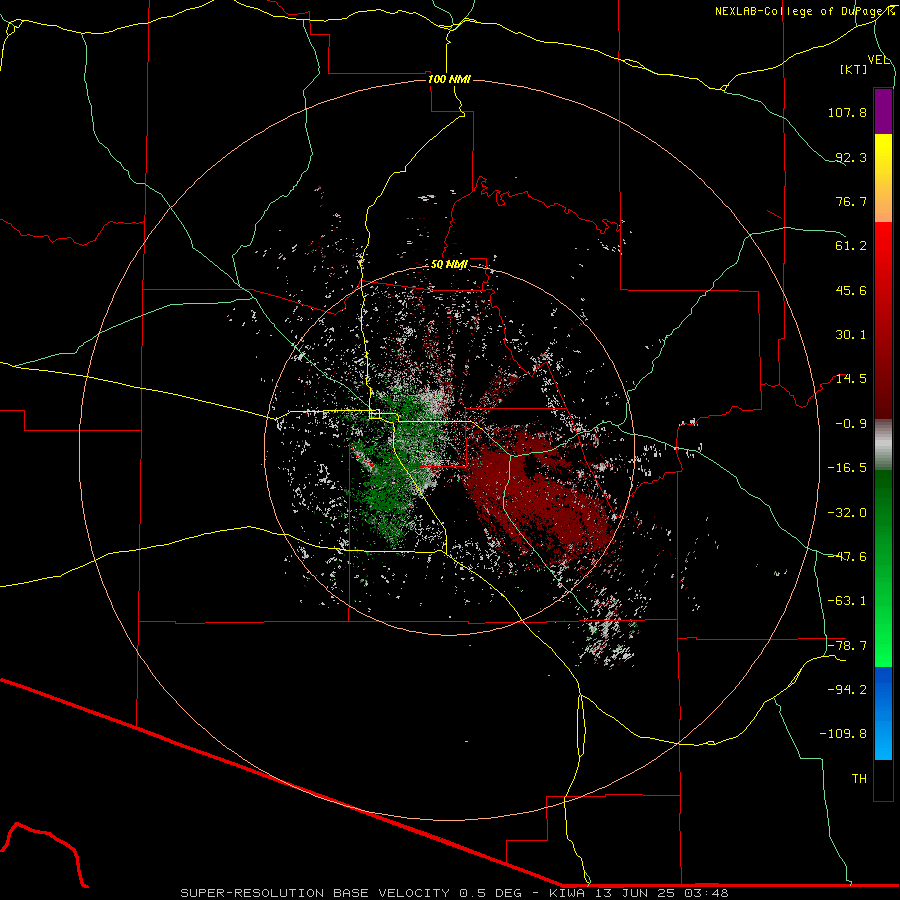The width and height of the screenshot is (900, 900).
Task: Click the yellow-orange segment of the color bar
Action: [883, 178]
